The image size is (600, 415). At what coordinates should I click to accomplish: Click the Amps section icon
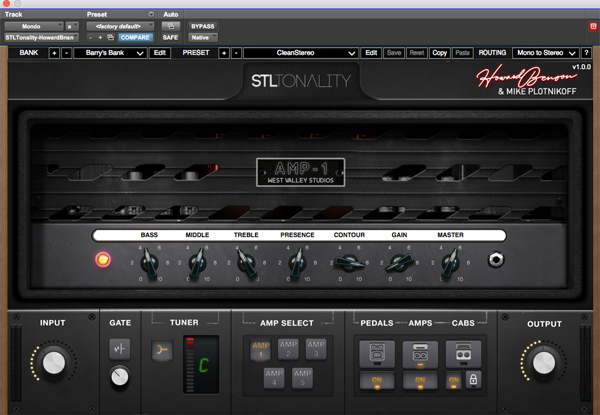click(420, 353)
